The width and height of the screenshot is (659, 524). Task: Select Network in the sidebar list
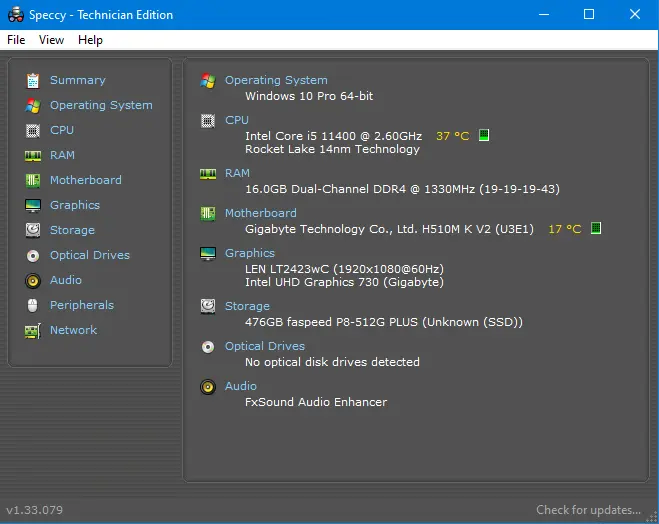(74, 330)
